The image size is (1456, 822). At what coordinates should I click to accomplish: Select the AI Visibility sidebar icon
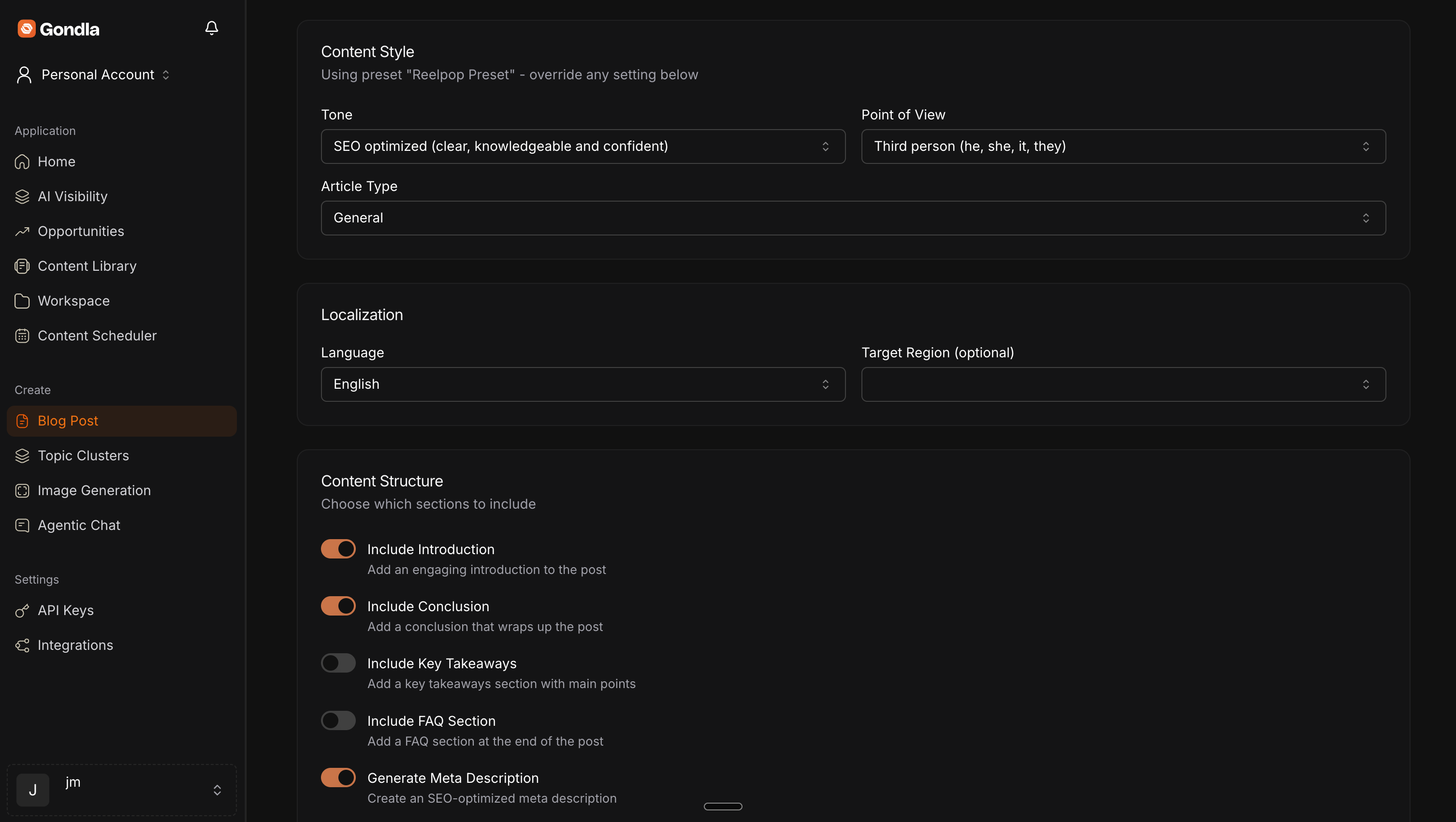[x=22, y=196]
